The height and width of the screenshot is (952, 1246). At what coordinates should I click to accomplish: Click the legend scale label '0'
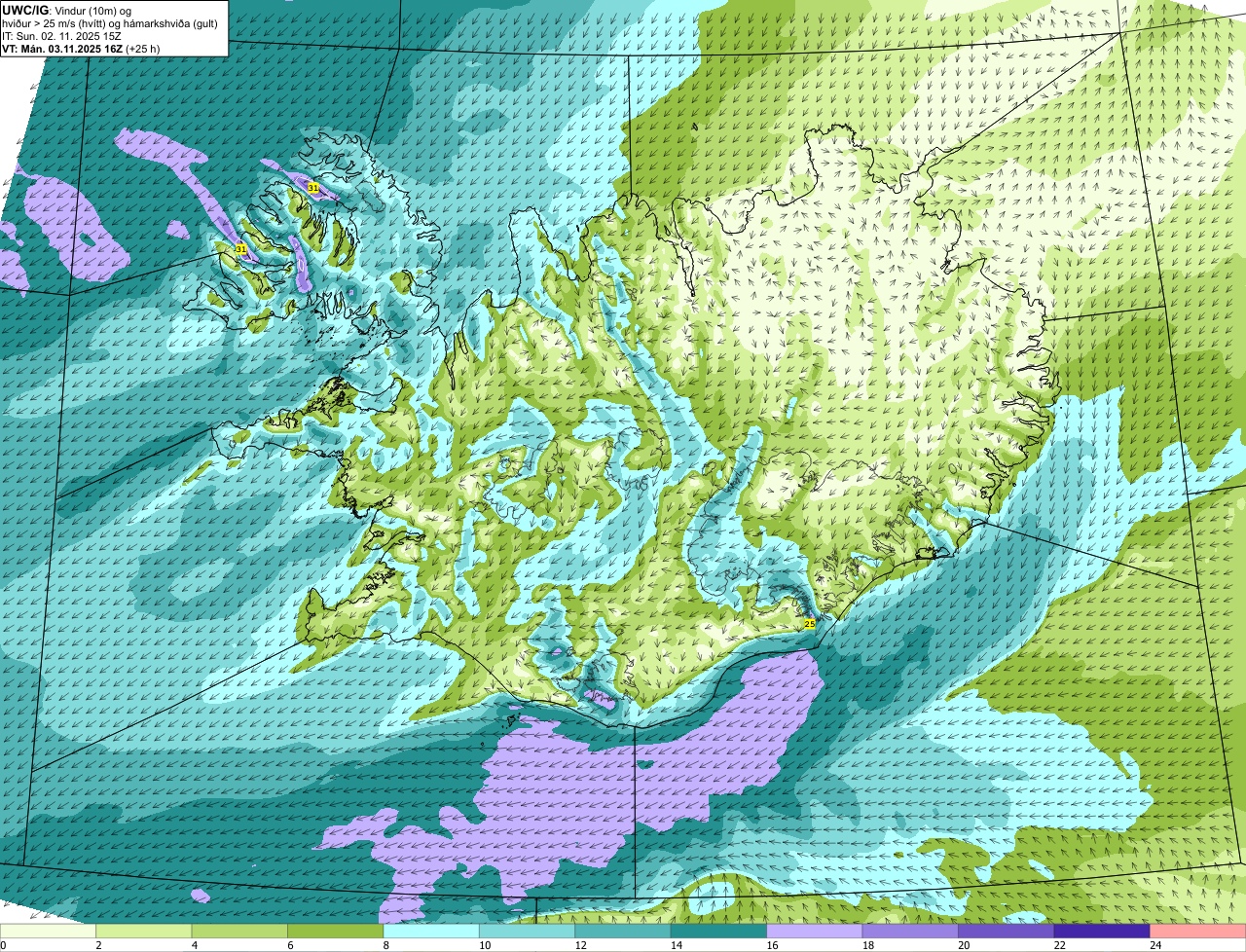(3, 945)
